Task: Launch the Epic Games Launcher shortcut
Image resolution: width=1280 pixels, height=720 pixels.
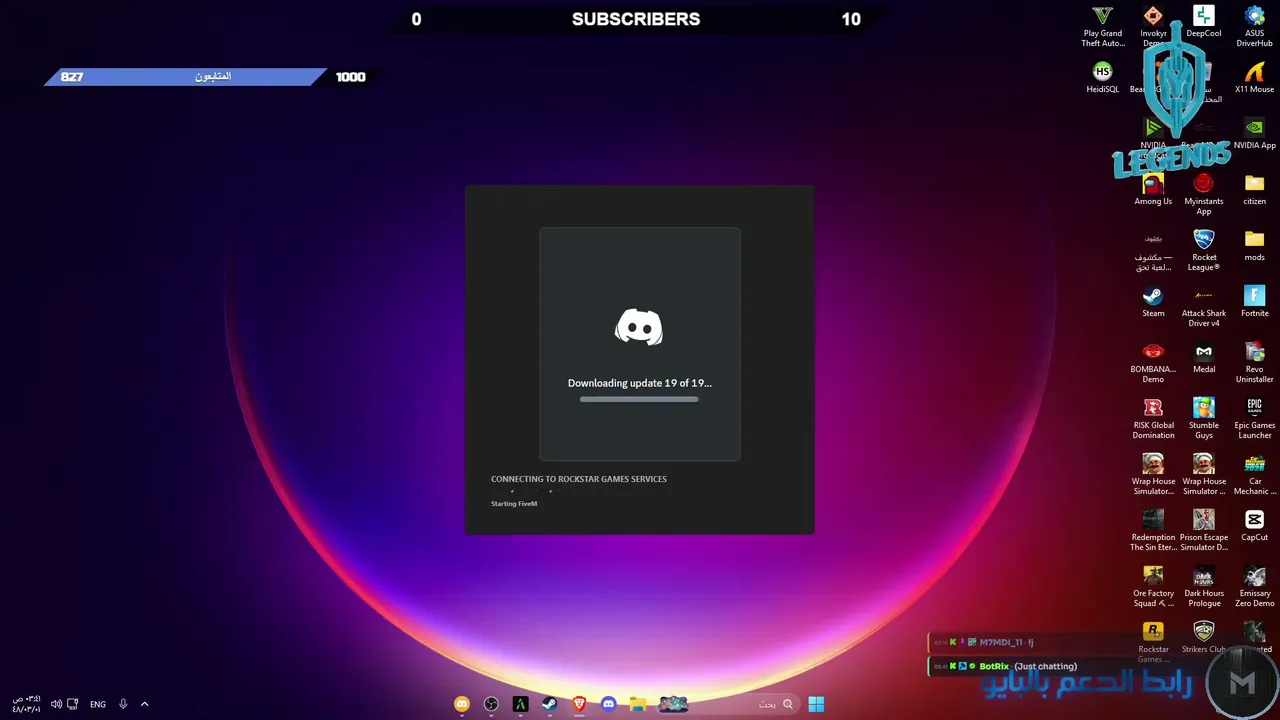Action: [x=1254, y=418]
